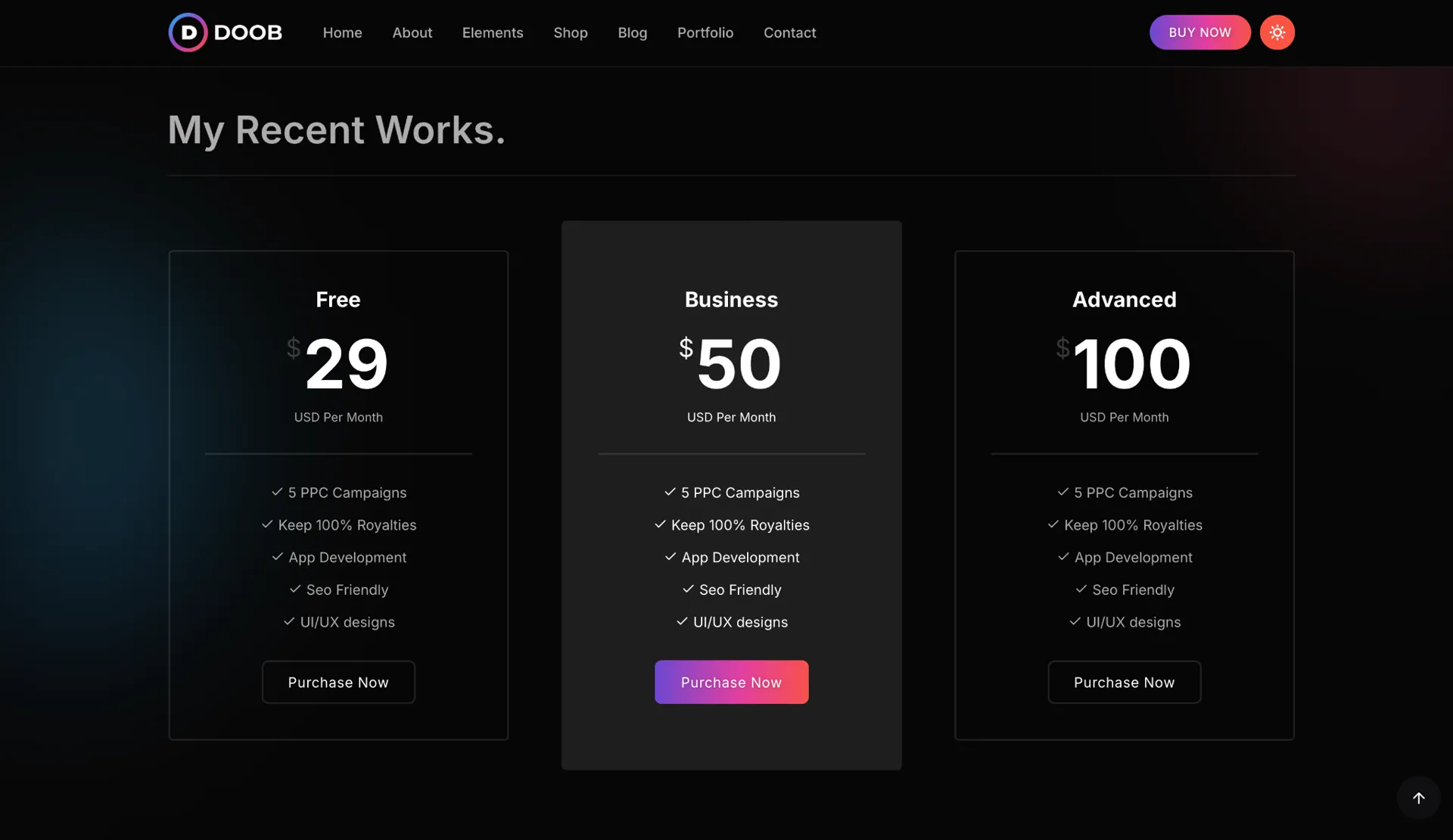Open the Home menu item
This screenshot has height=840, width=1453.
342,33
